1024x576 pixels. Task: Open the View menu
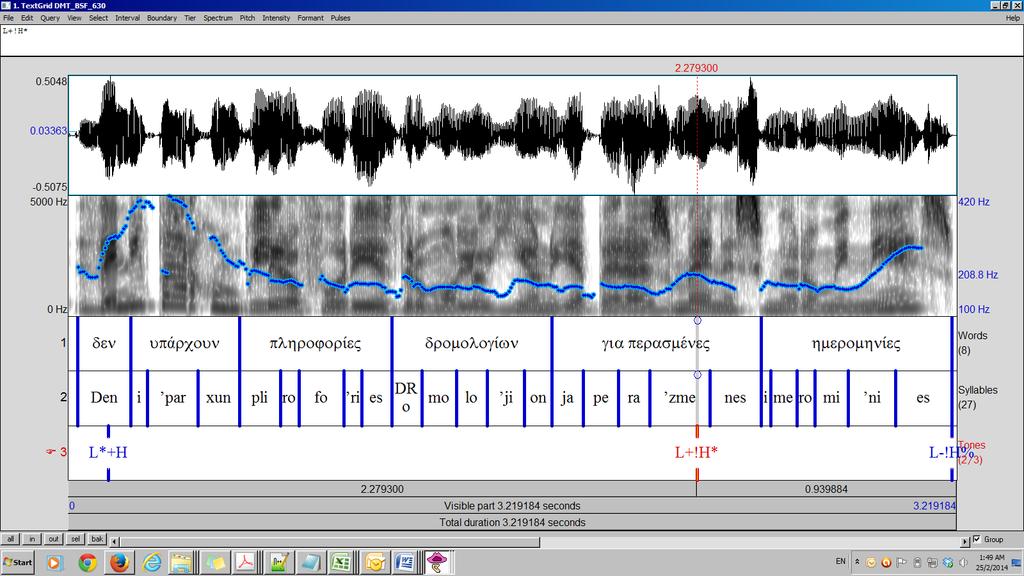[74, 18]
